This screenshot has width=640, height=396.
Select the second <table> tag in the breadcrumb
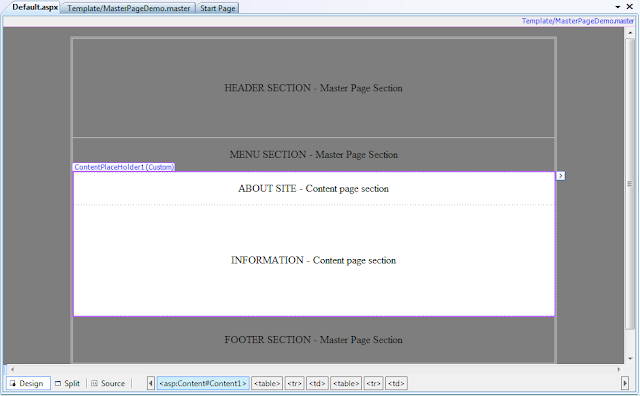tap(346, 383)
